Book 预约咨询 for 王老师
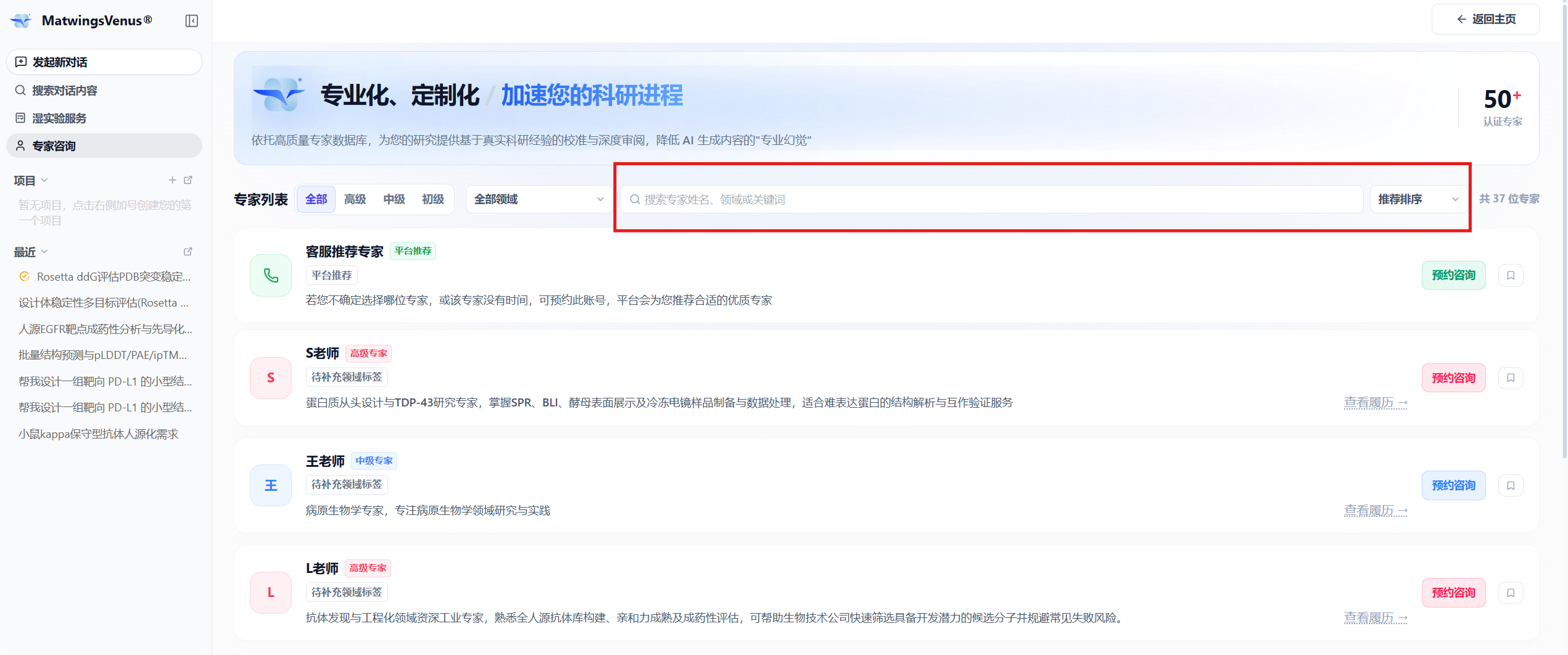Image resolution: width=1568 pixels, height=655 pixels. pyautogui.click(x=1454, y=485)
